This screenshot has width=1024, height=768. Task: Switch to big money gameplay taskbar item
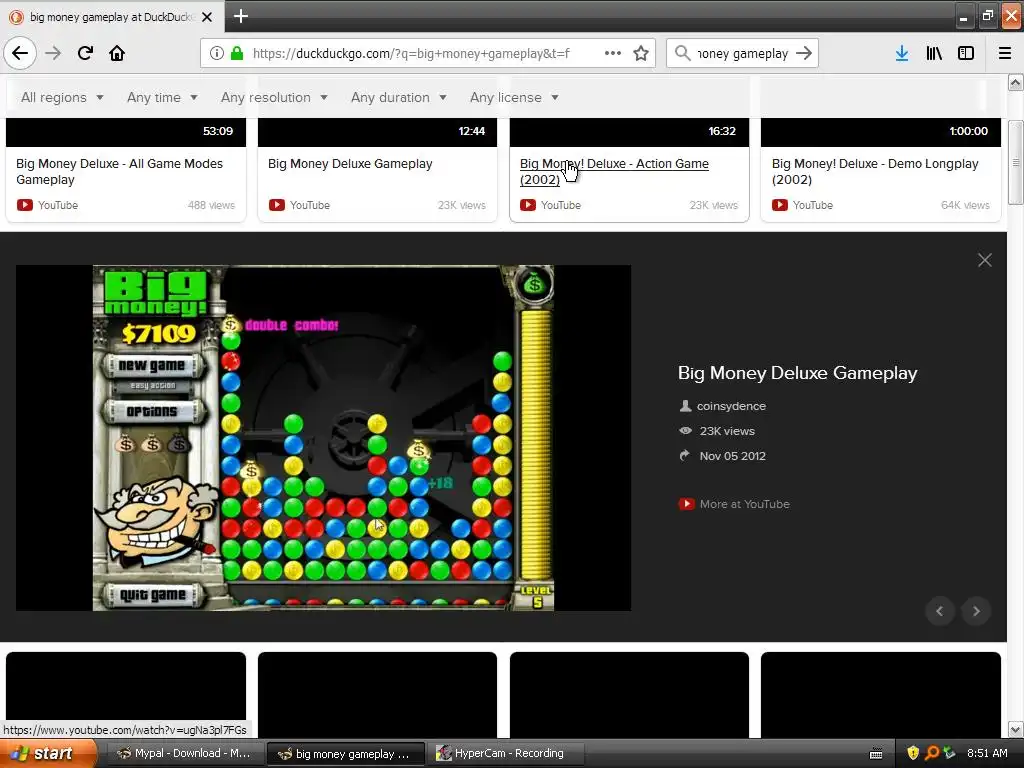coord(346,753)
